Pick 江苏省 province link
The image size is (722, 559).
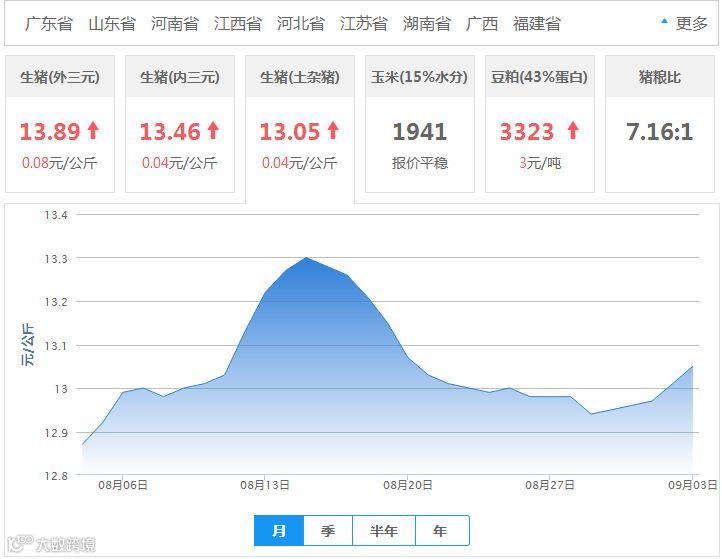tap(364, 23)
